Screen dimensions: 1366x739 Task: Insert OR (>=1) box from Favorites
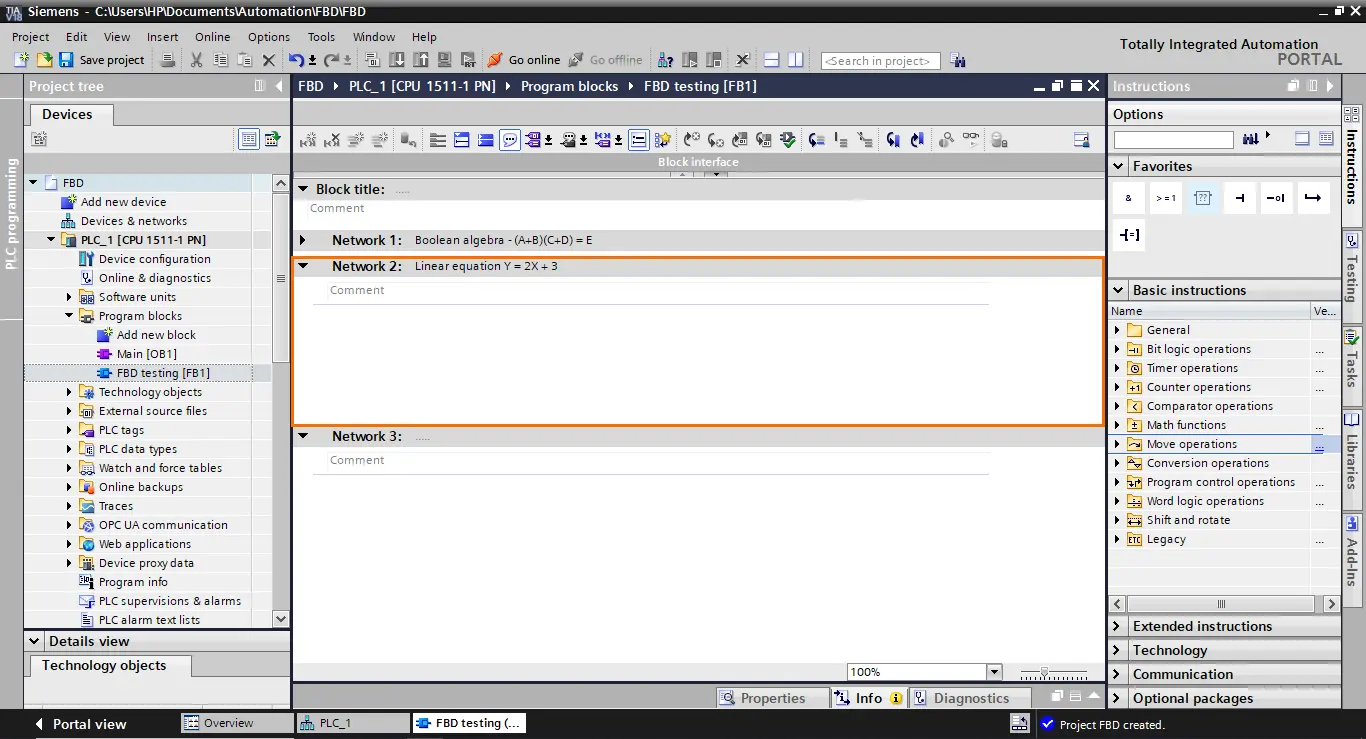point(1166,198)
